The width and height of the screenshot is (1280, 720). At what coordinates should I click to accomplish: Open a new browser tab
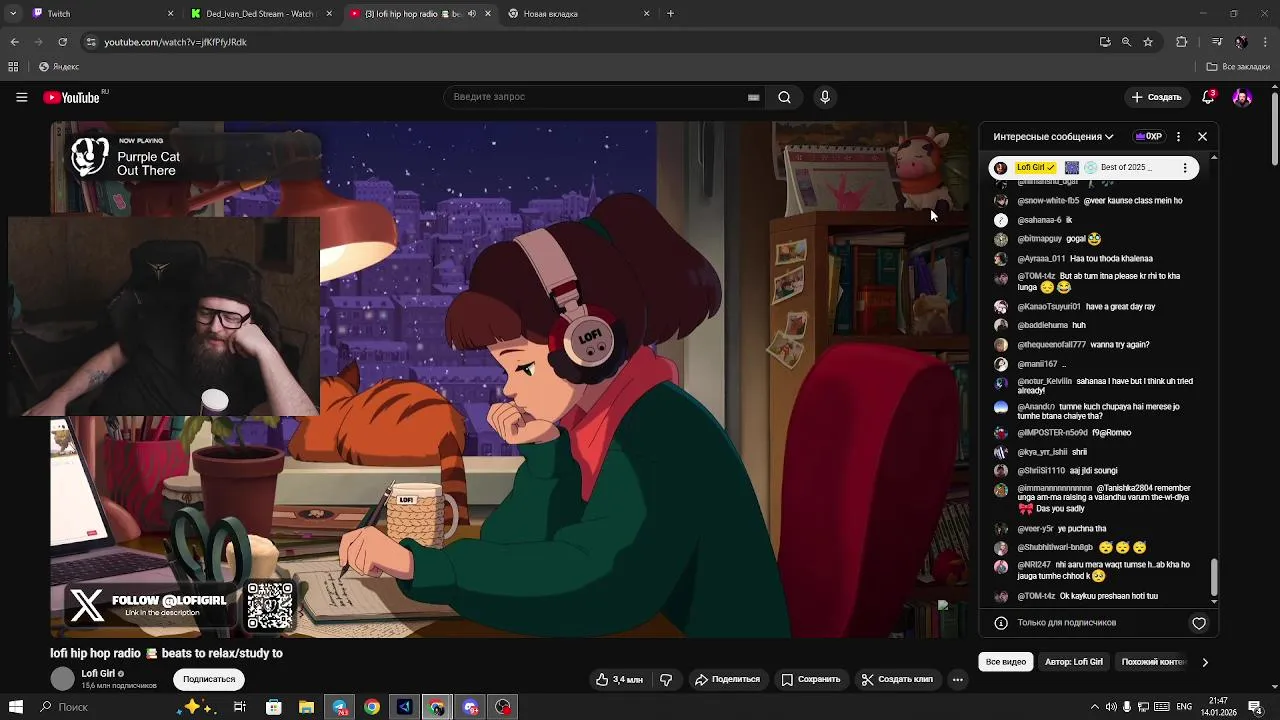point(670,14)
